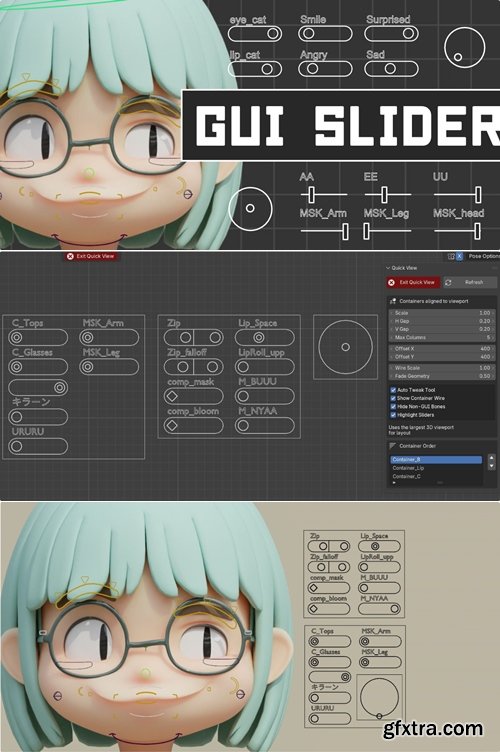Click the Fade Geometry slider field
Screen dimensions: 500x752
tap(442, 376)
